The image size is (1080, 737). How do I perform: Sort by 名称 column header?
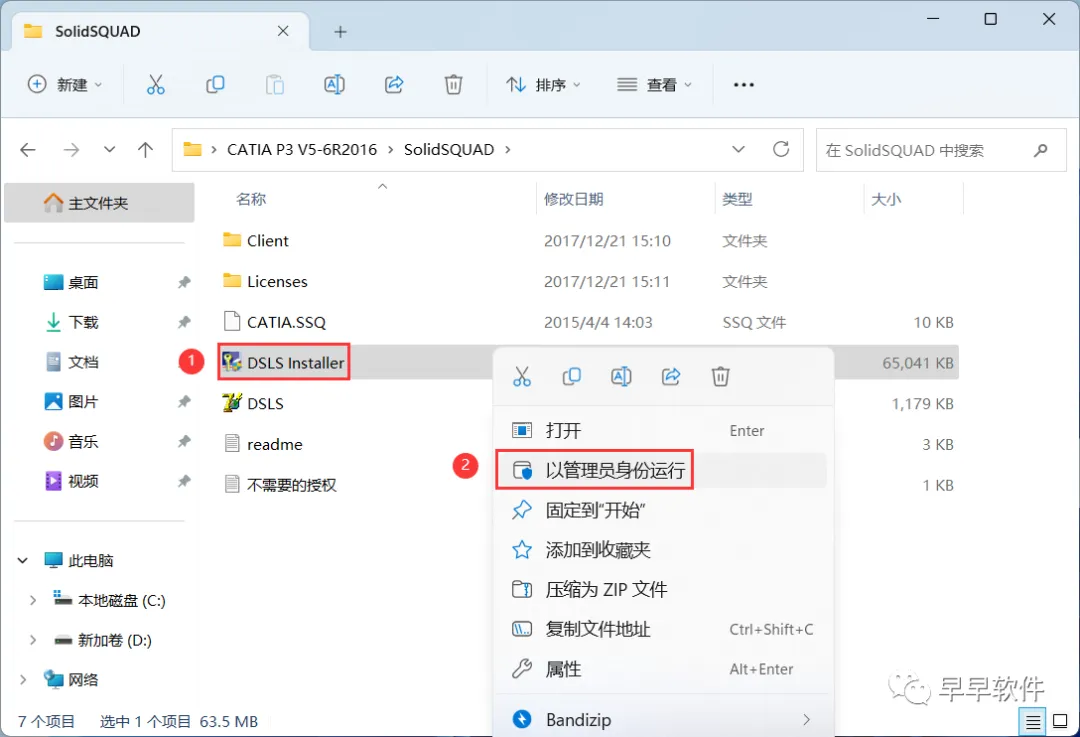(251, 199)
